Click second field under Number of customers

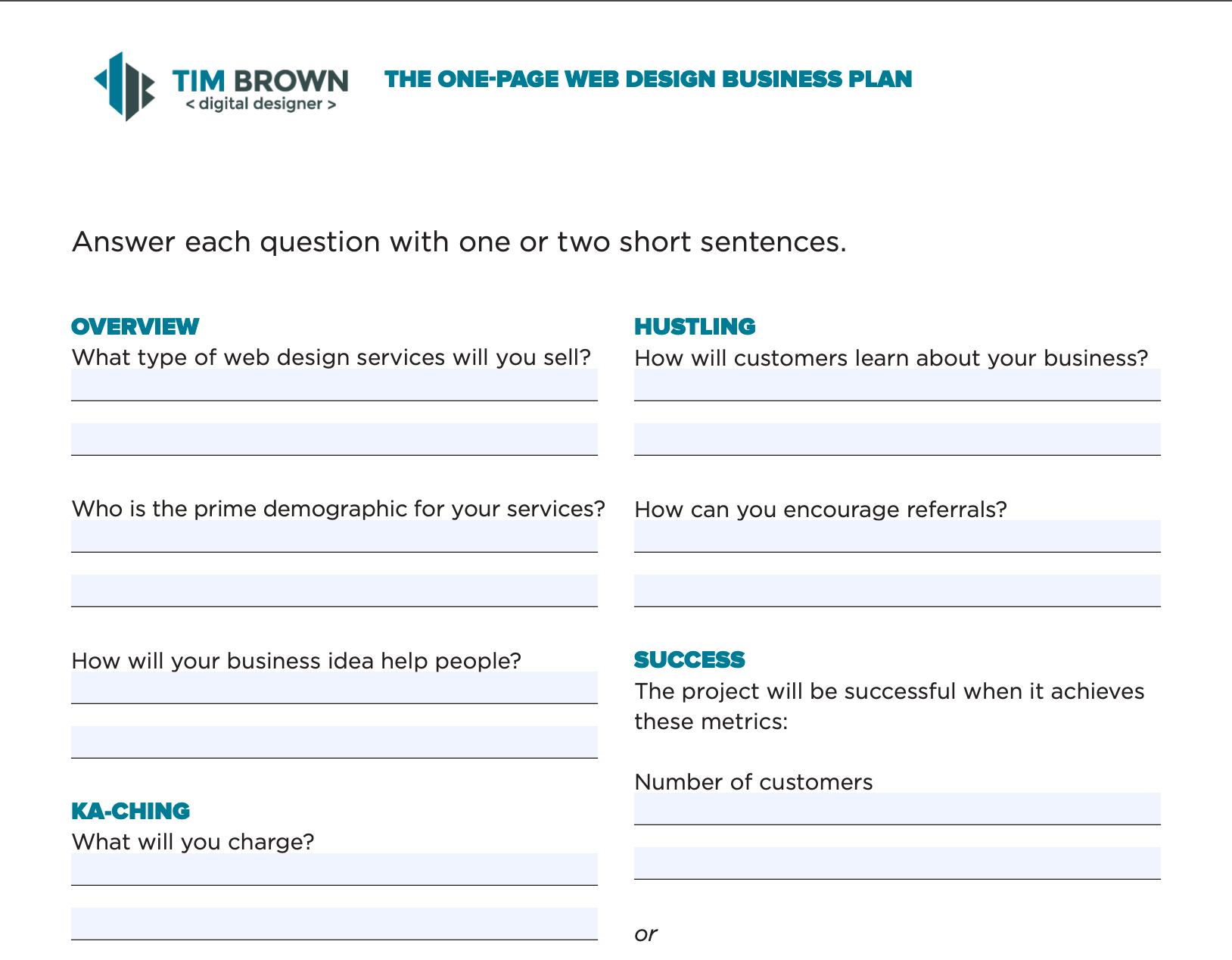click(898, 863)
